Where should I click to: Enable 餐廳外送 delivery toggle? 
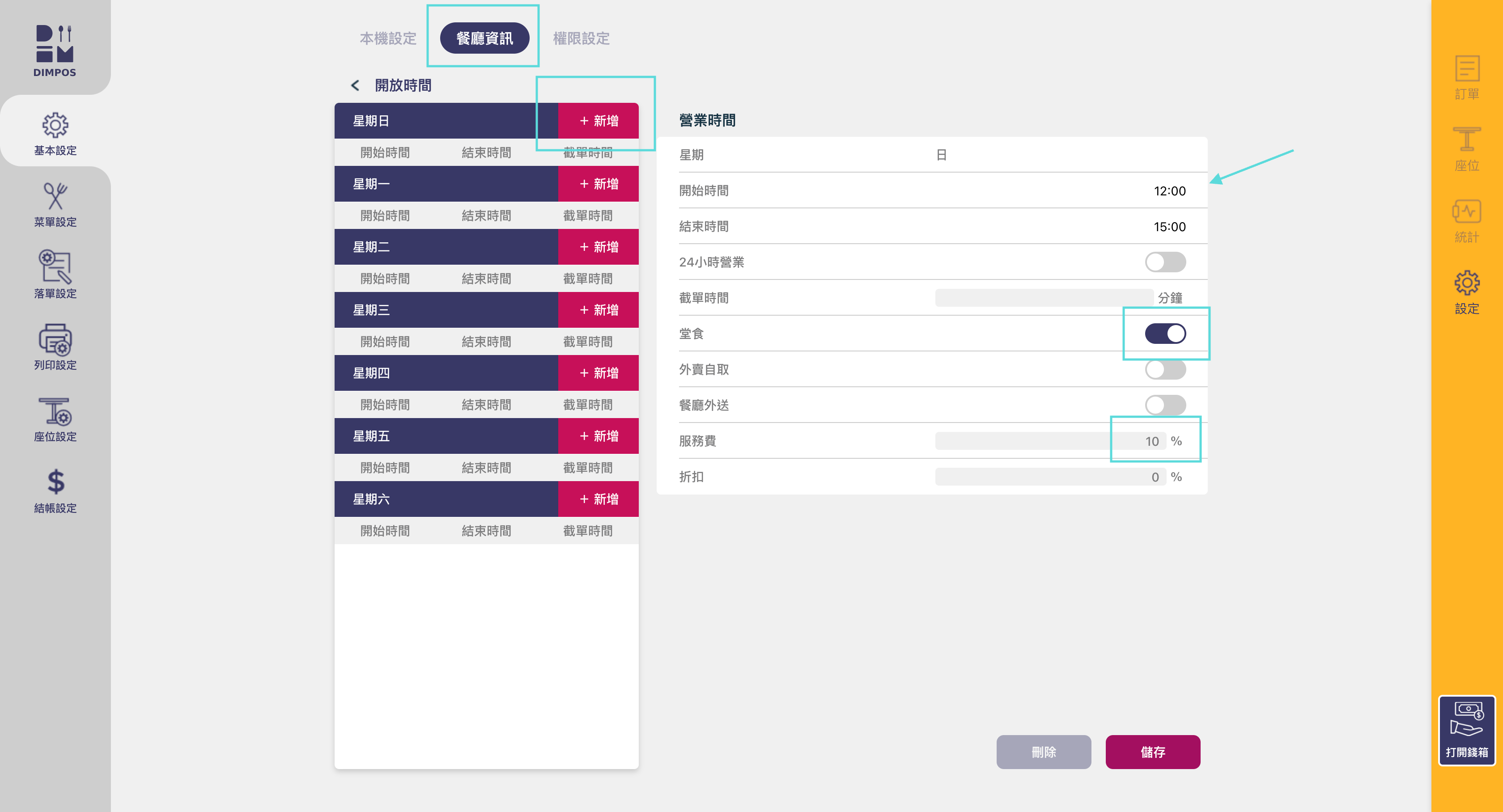1164,405
